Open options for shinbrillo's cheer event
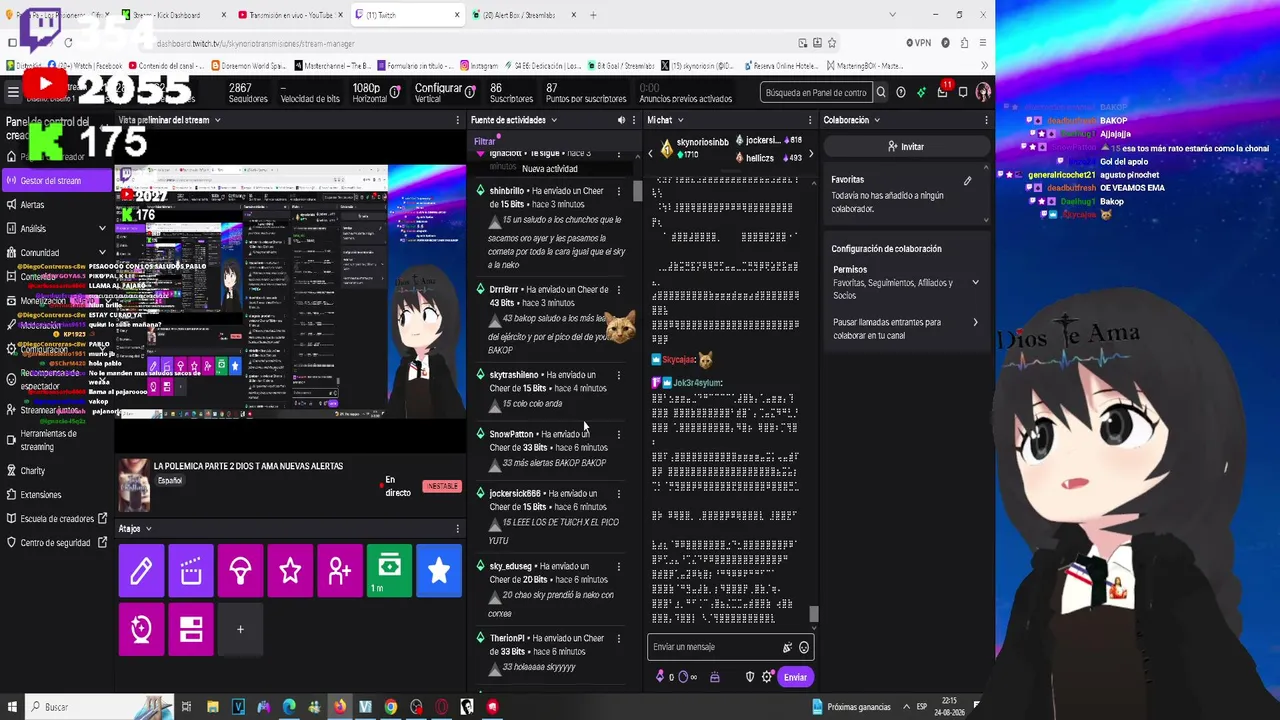This screenshot has height=720, width=1280. point(618,191)
